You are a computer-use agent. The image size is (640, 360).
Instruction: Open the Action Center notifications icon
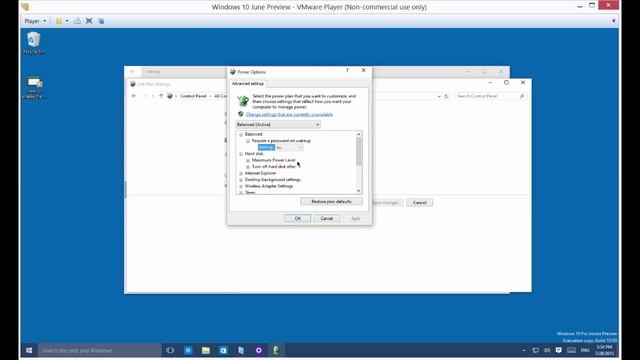coord(558,350)
